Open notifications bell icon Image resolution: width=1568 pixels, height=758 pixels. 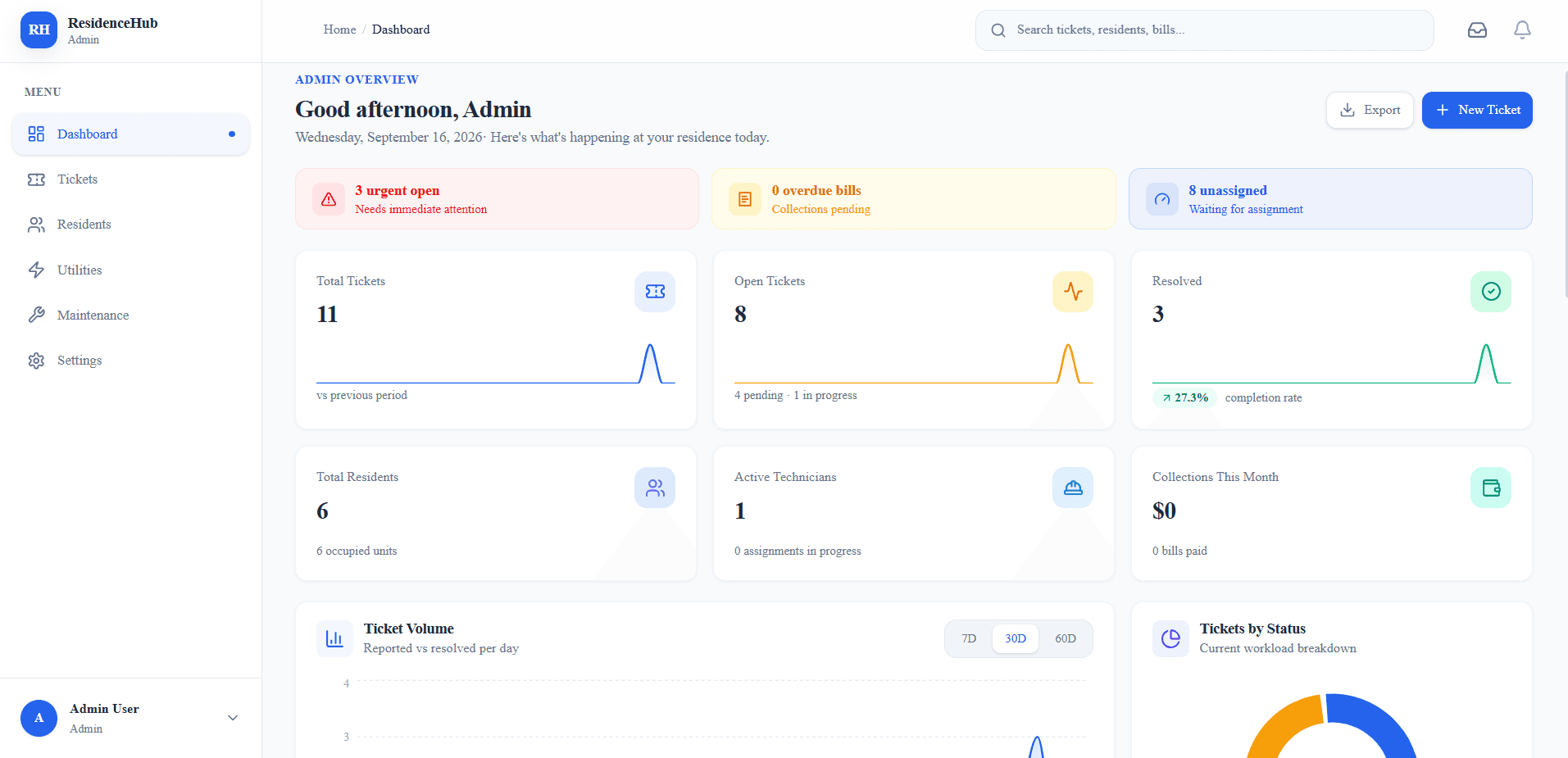coord(1522,30)
